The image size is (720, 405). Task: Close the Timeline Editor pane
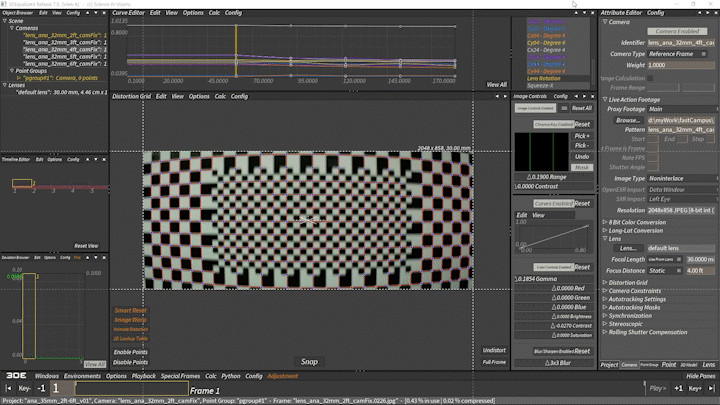tap(104, 159)
